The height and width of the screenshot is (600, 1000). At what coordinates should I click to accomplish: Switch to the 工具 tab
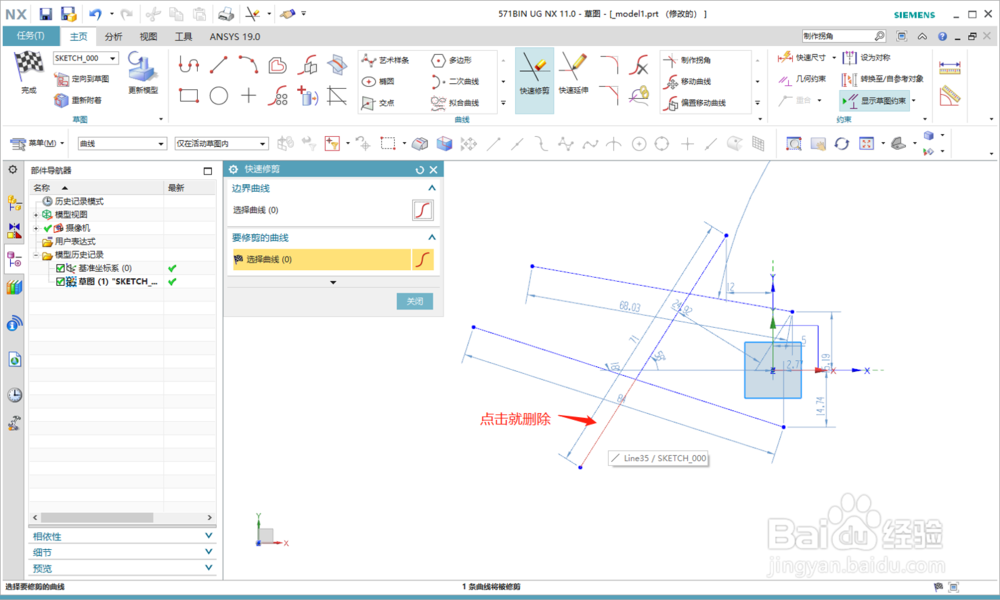tap(184, 36)
